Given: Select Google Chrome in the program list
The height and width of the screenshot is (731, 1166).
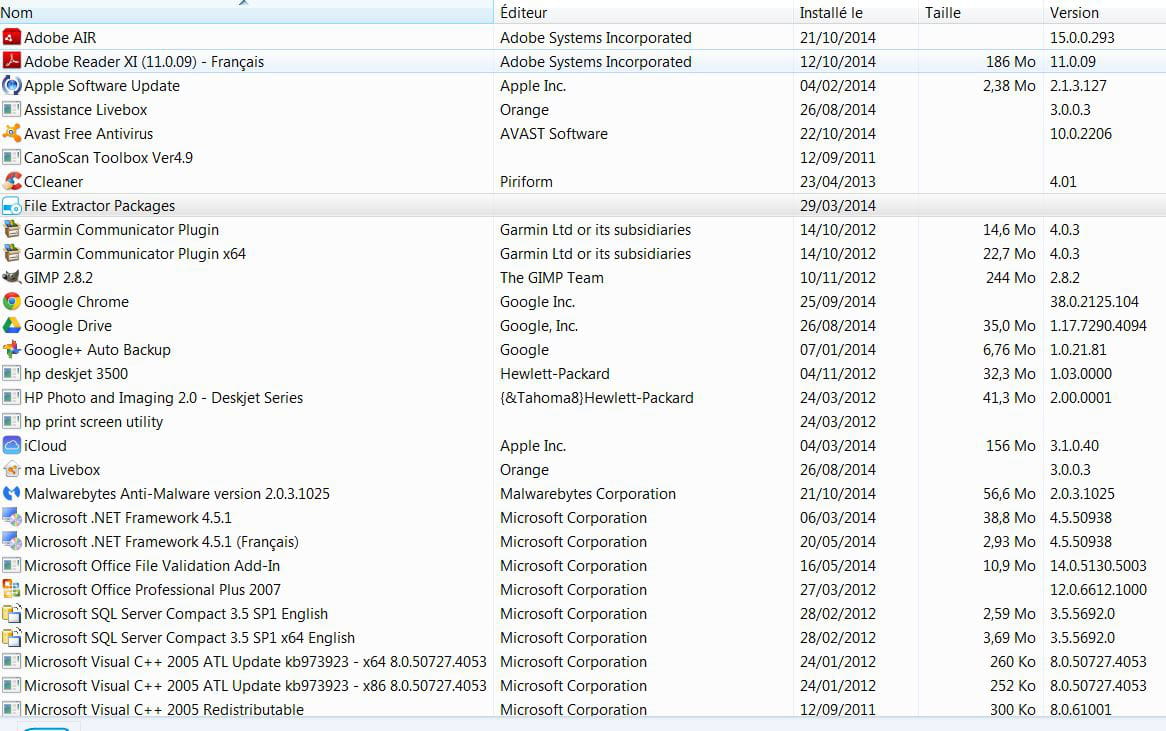Looking at the screenshot, I should [x=77, y=302].
